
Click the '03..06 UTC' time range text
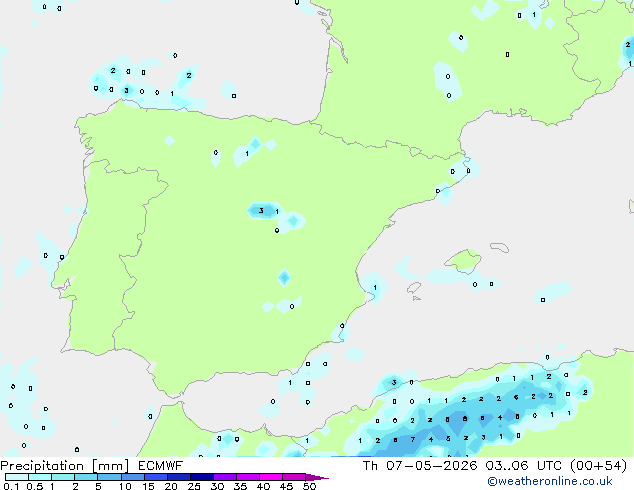(524, 466)
